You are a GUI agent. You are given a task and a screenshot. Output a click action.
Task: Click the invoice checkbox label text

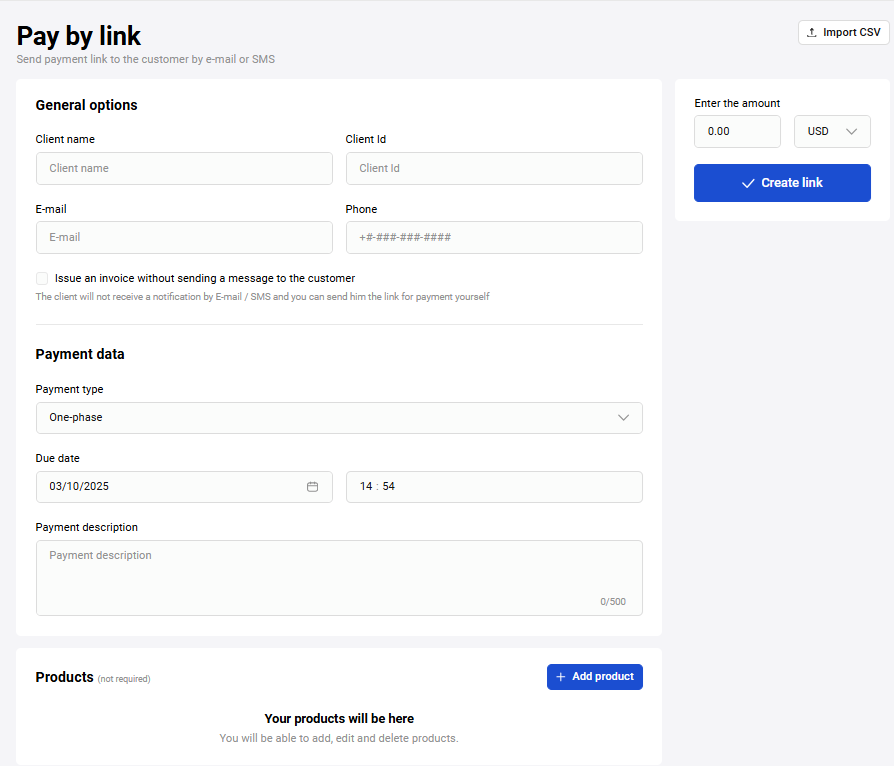tap(205, 279)
